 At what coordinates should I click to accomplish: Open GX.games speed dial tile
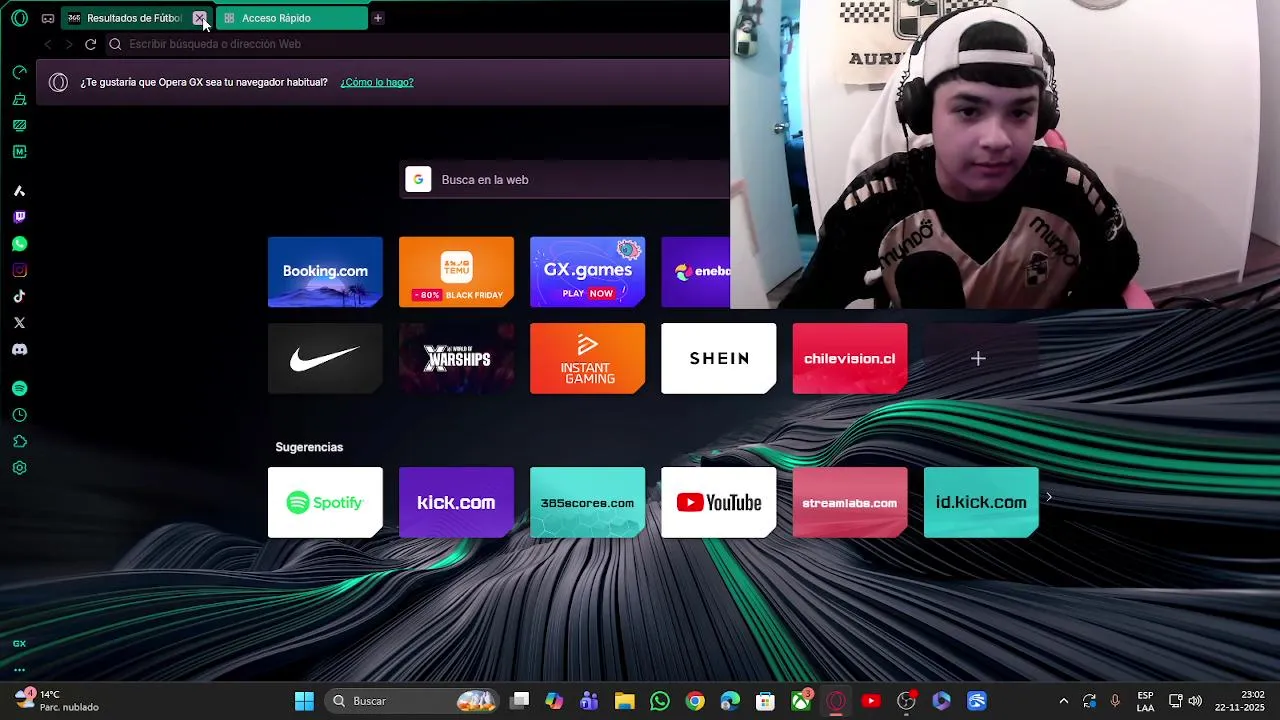587,272
